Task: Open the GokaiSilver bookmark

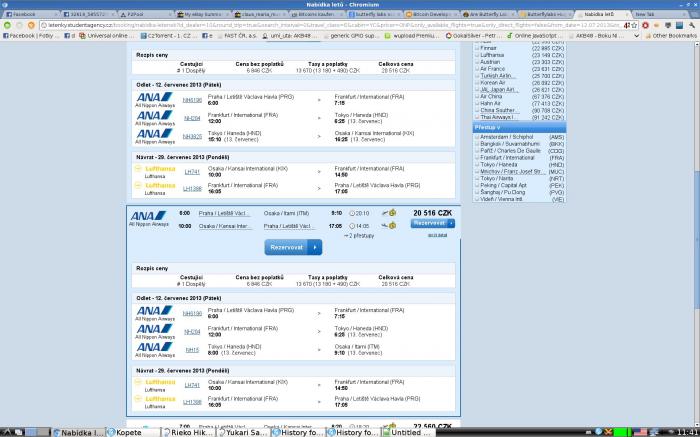Action: (x=473, y=36)
